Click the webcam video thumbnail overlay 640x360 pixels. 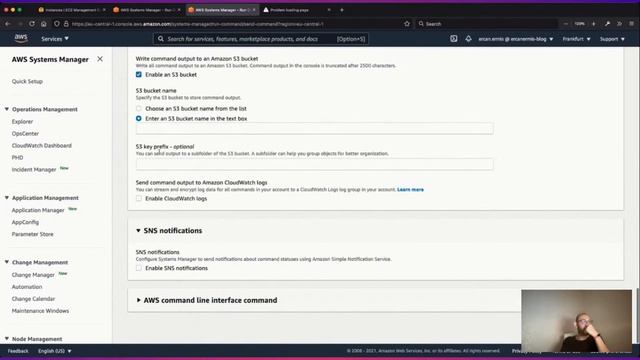[x=576, y=321]
